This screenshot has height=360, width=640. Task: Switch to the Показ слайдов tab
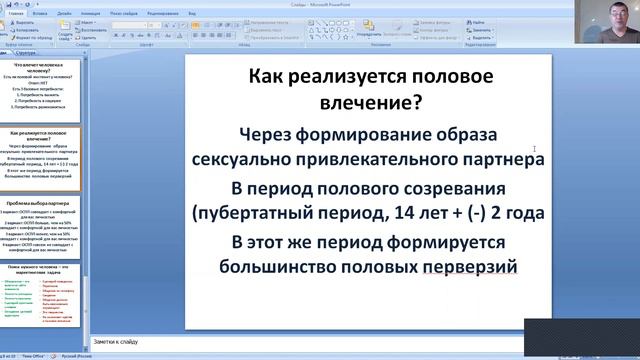coord(124,13)
